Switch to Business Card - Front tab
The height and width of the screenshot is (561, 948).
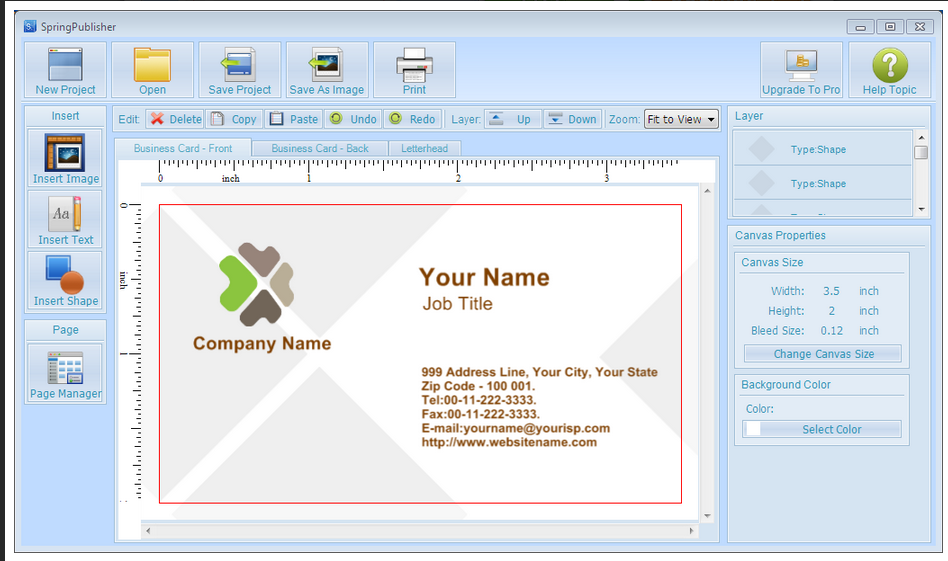pyautogui.click(x=183, y=149)
